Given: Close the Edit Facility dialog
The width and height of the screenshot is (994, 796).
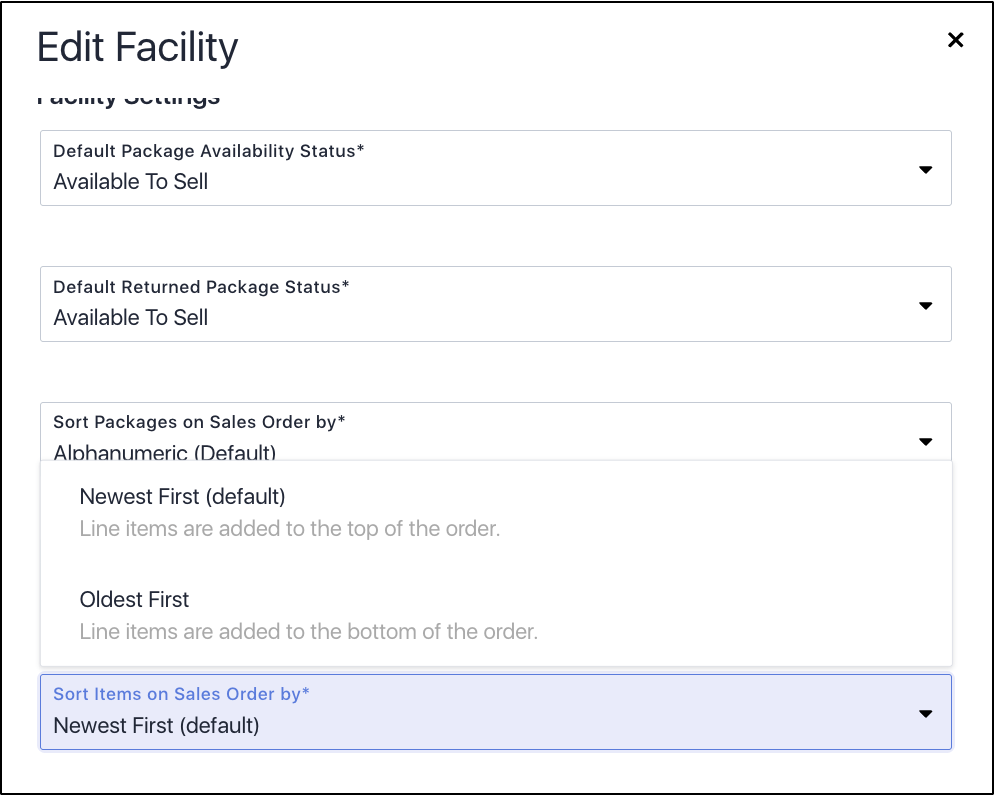Looking at the screenshot, I should pyautogui.click(x=955, y=40).
